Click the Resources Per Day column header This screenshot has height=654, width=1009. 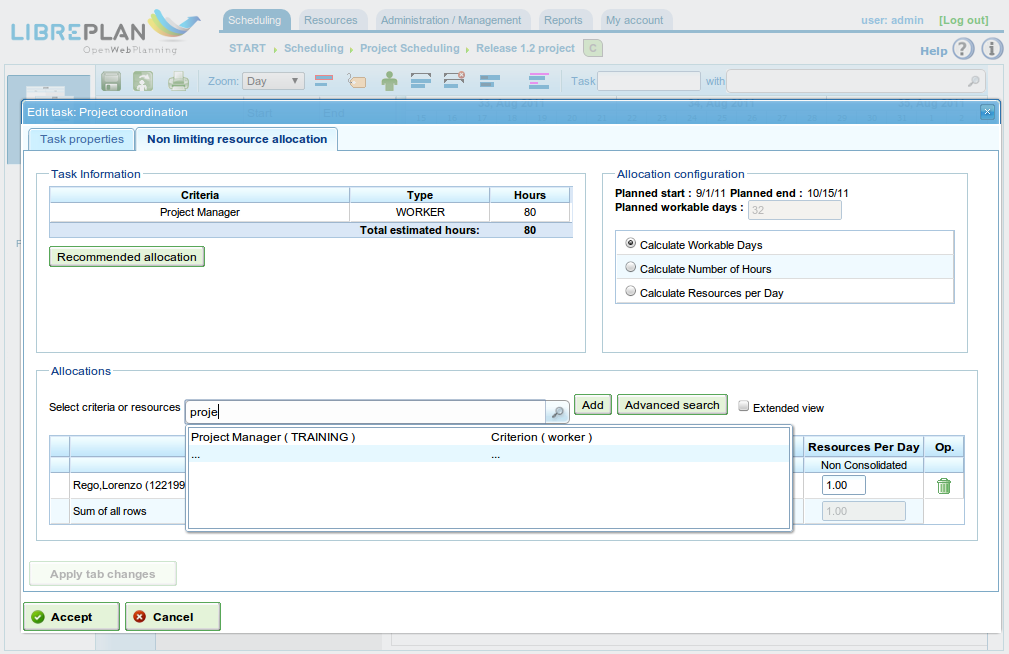click(x=864, y=447)
